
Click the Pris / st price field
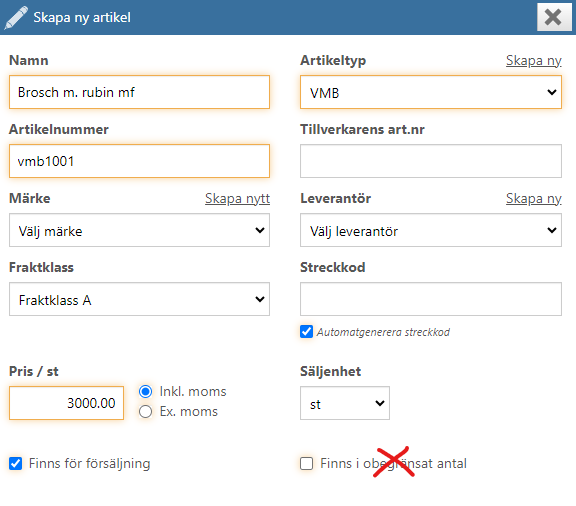tap(66, 403)
